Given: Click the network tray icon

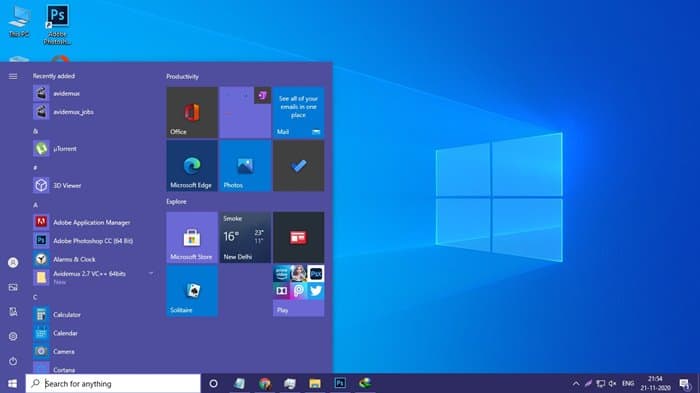Looking at the screenshot, I should tap(601, 383).
